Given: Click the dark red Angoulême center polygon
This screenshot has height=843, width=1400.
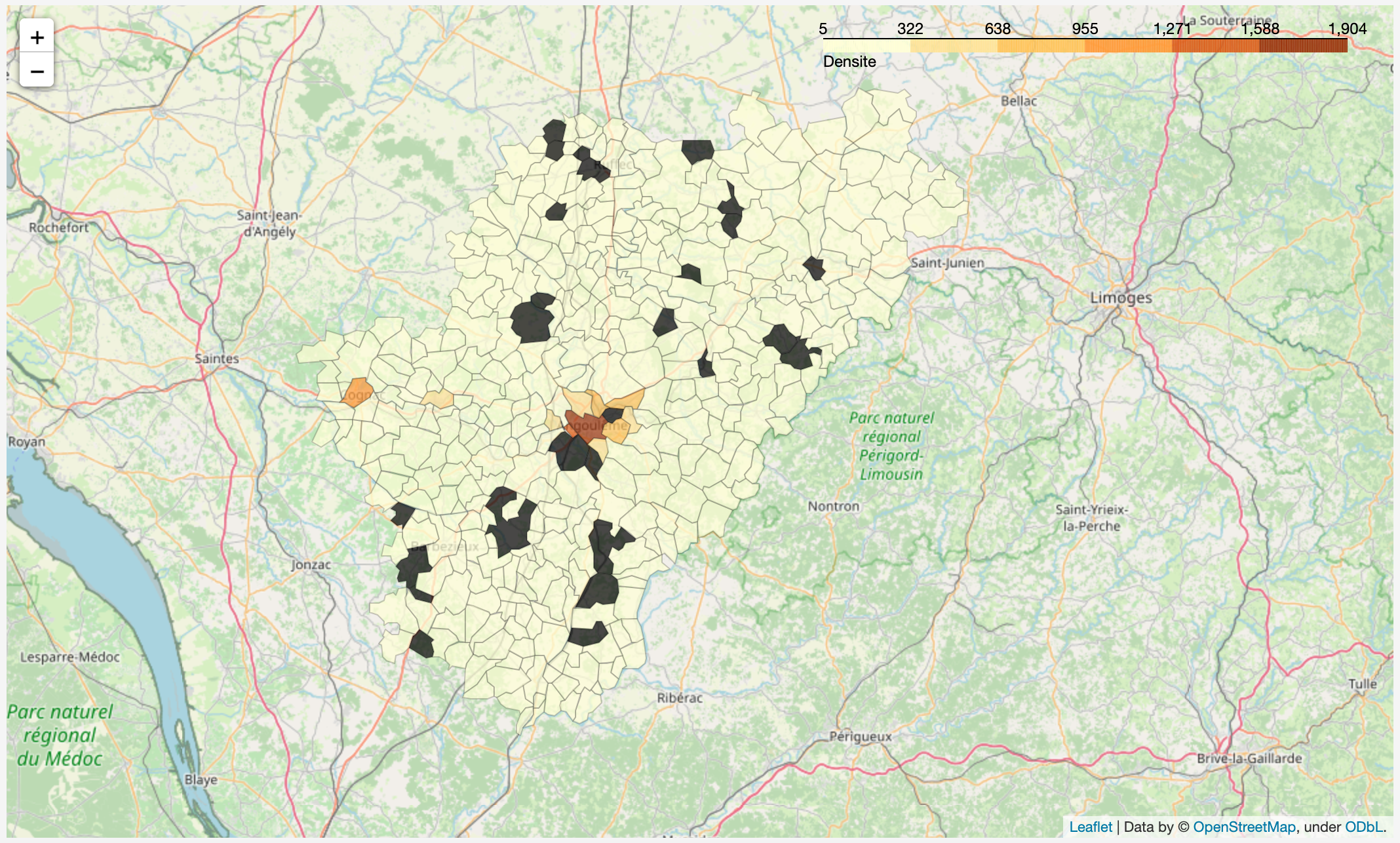Looking at the screenshot, I should [x=585, y=426].
